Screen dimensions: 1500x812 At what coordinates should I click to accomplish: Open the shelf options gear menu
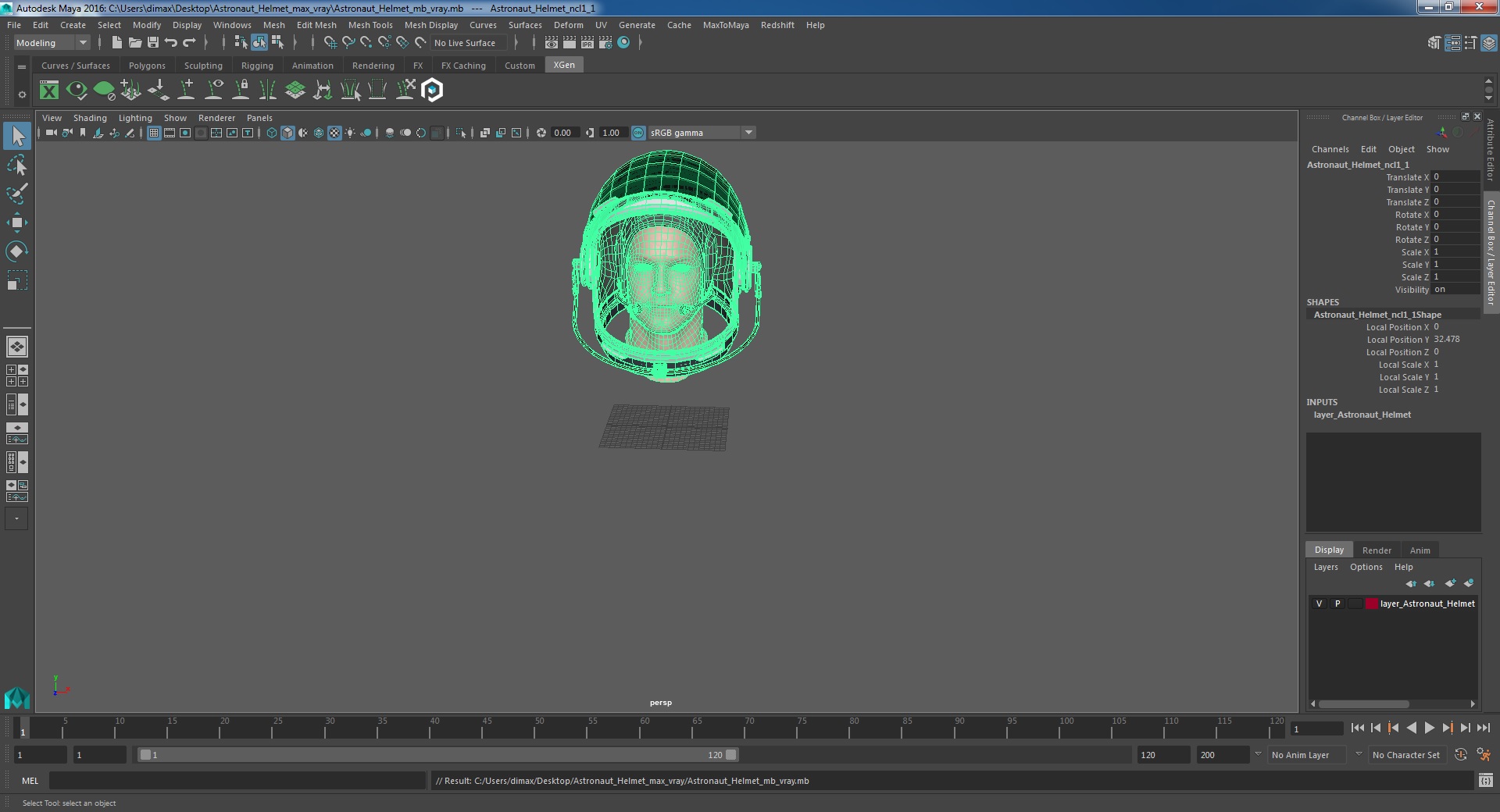(x=22, y=94)
